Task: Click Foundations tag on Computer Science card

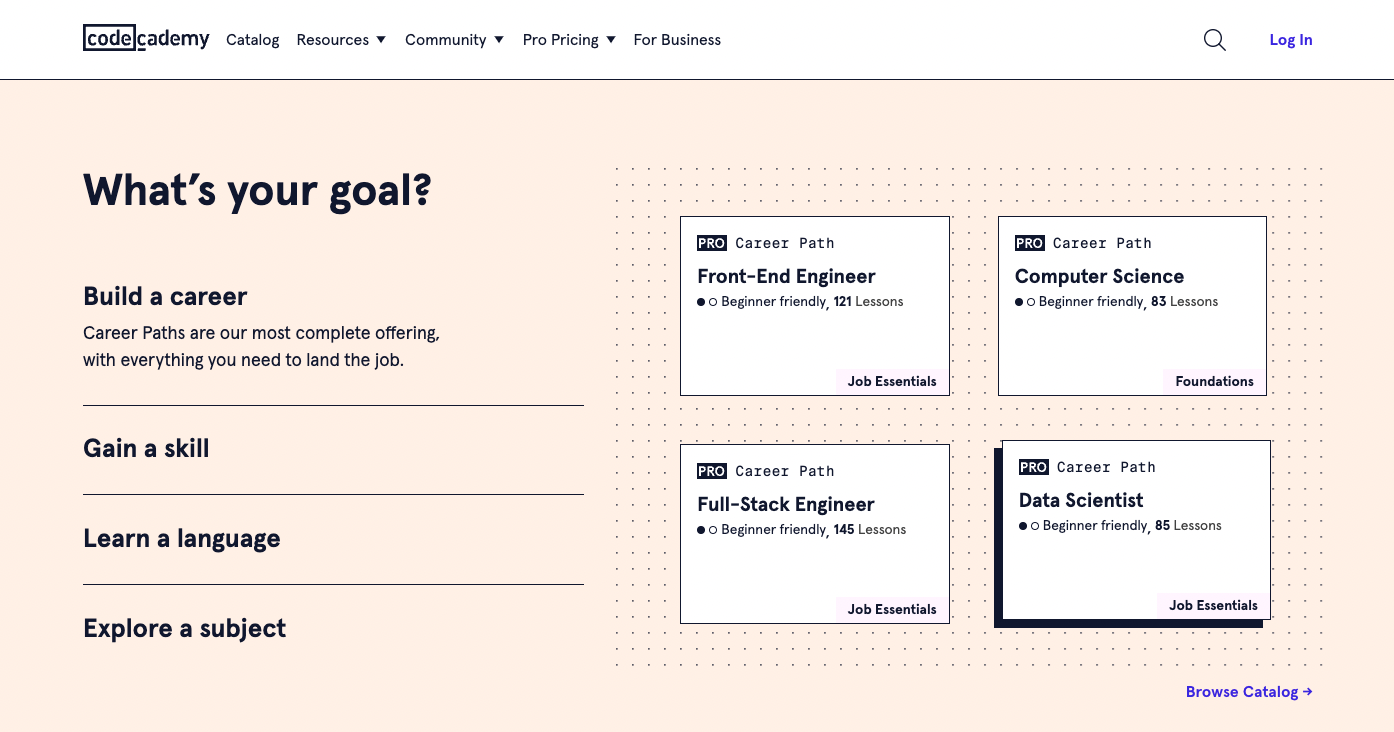Action: [1214, 381]
